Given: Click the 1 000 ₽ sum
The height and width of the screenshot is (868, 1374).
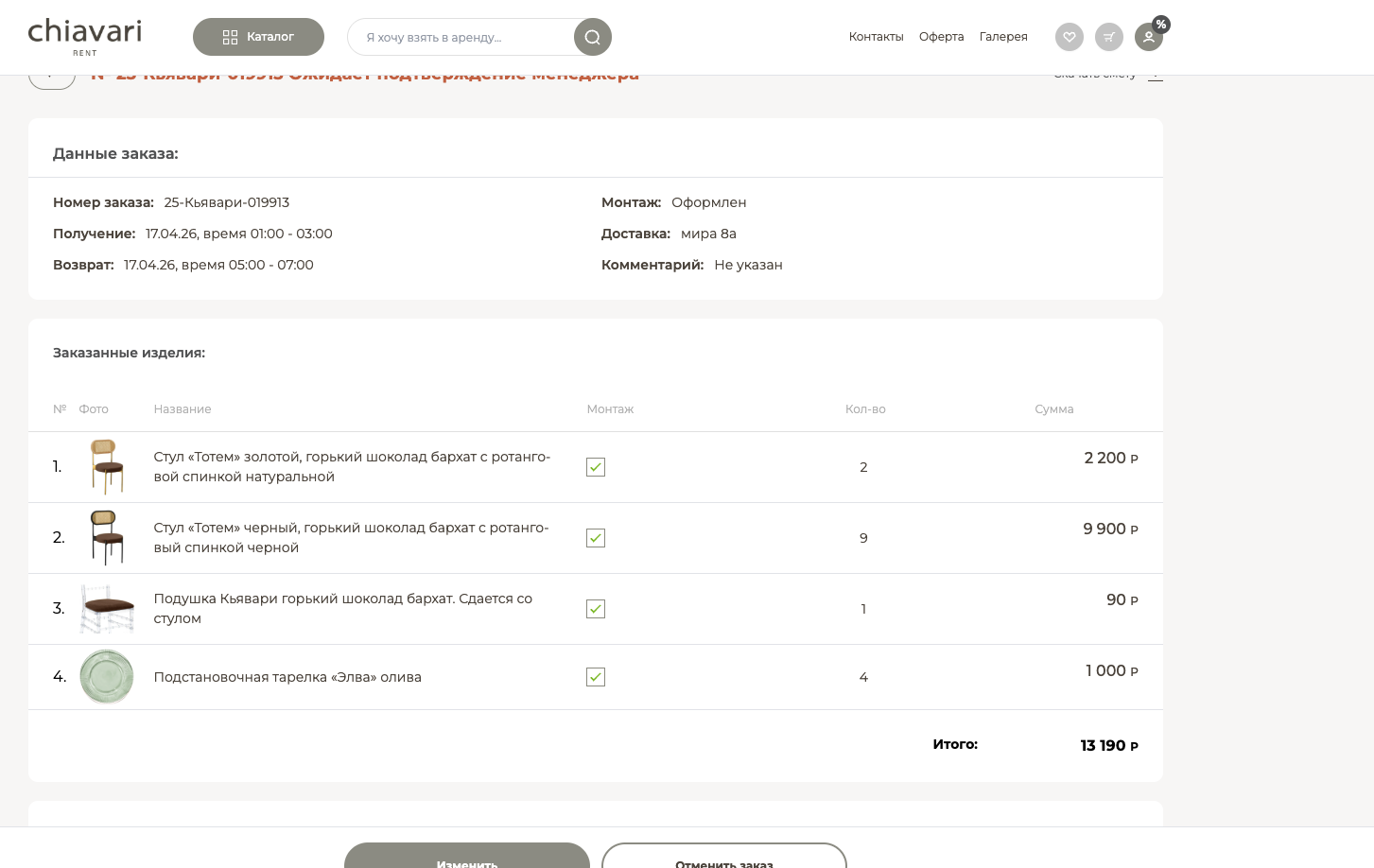Looking at the screenshot, I should [1112, 670].
